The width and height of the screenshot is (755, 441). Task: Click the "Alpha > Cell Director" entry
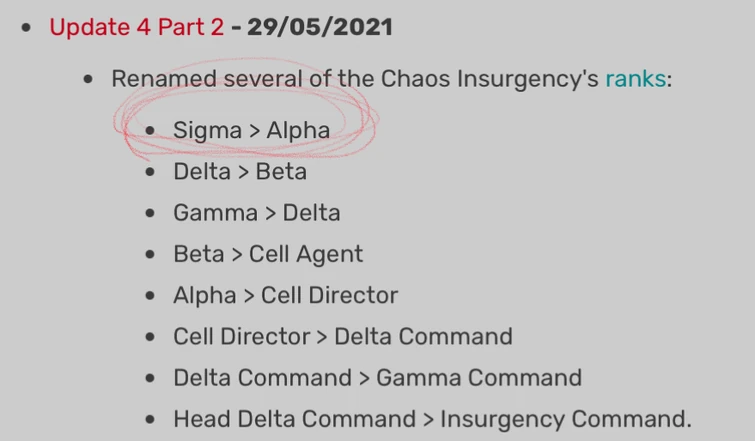point(285,296)
